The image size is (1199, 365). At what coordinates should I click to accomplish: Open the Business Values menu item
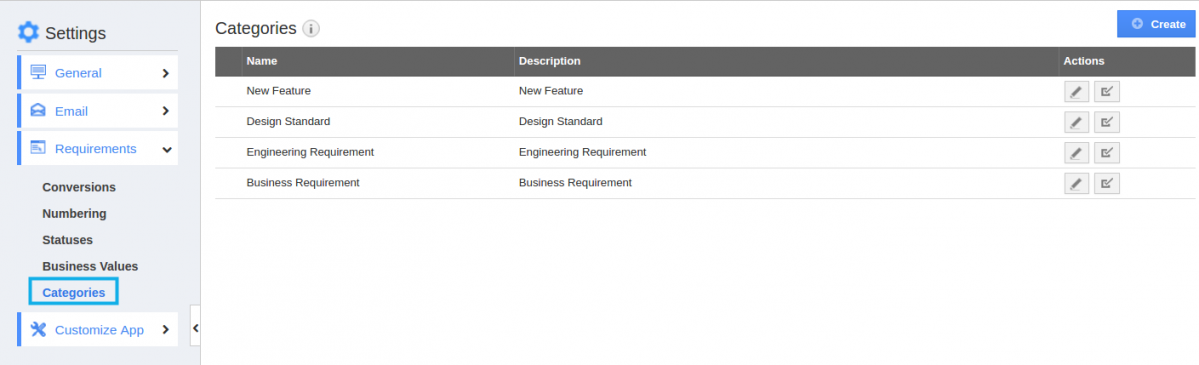pyautogui.click(x=90, y=266)
